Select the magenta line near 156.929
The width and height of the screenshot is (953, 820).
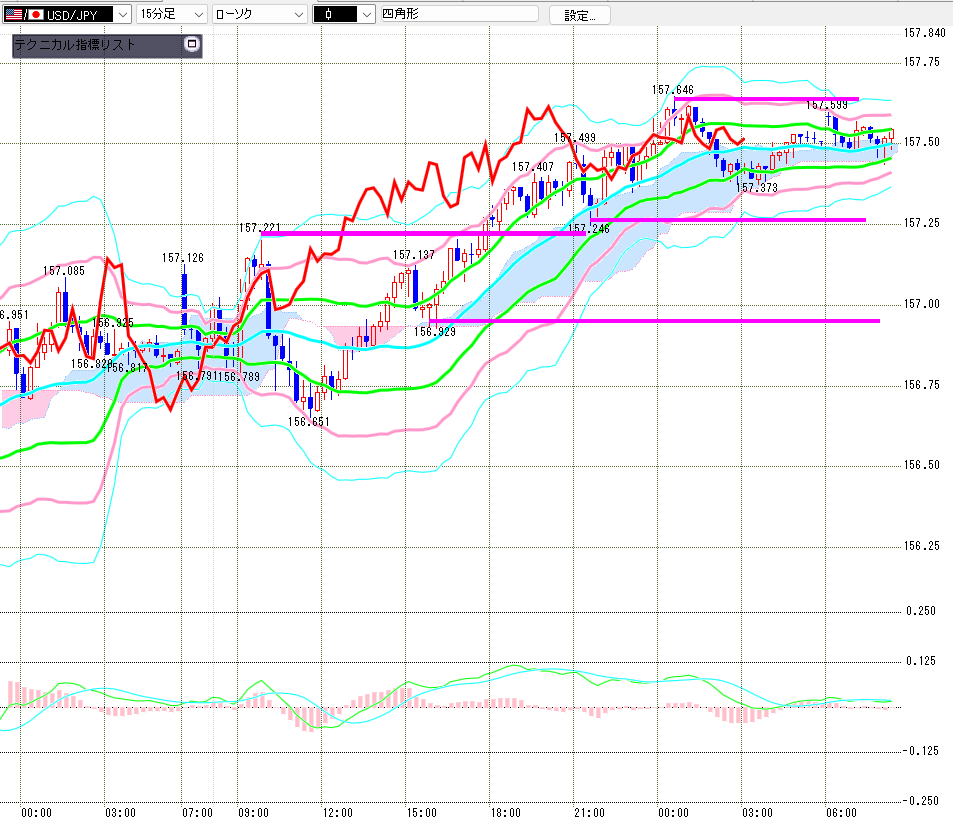[654, 320]
